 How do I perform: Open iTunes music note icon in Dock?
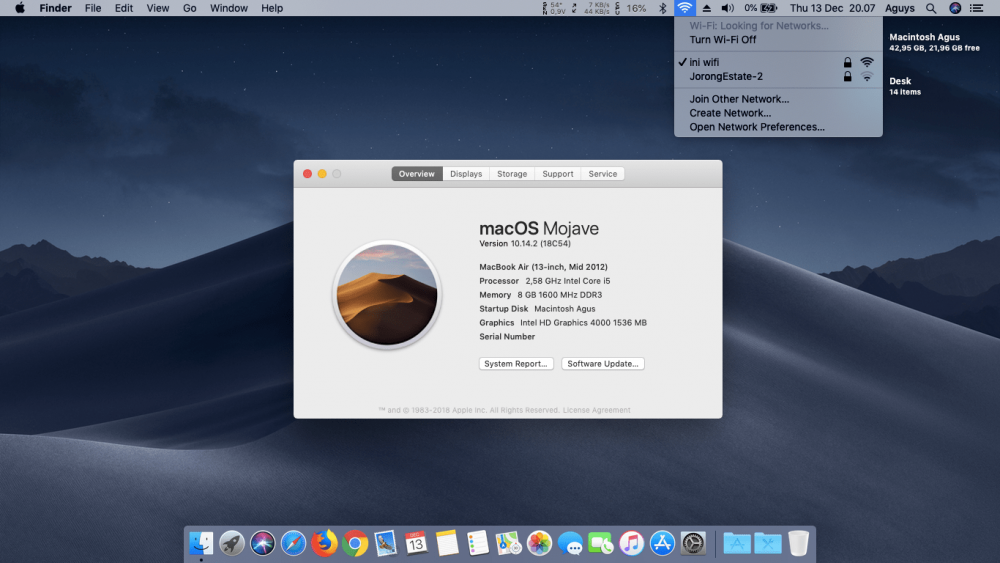[x=631, y=543]
